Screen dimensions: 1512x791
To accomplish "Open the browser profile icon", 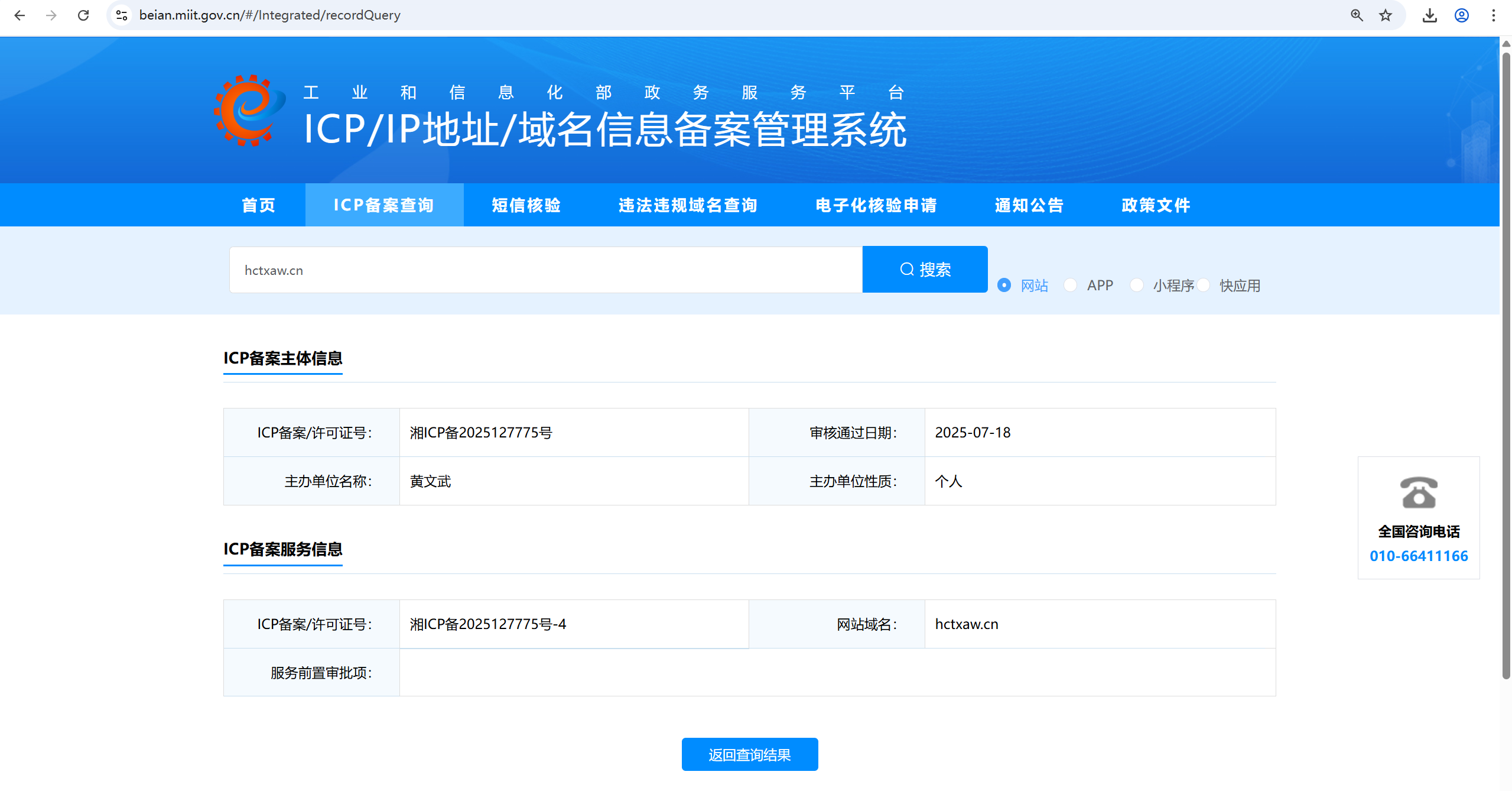I will coord(1462,15).
